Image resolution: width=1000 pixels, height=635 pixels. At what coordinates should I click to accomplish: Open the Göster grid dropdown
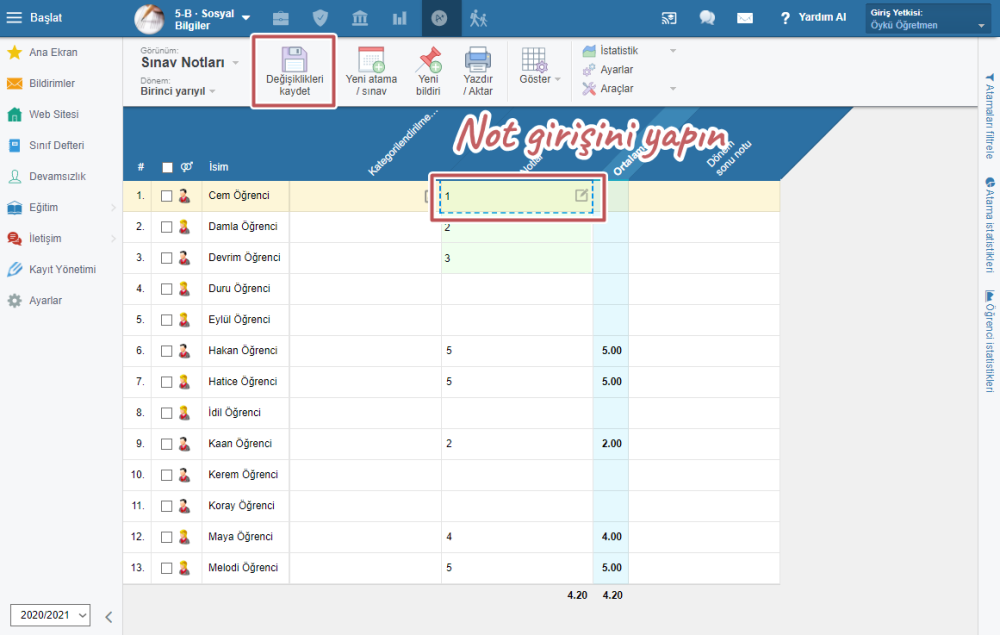point(539,66)
